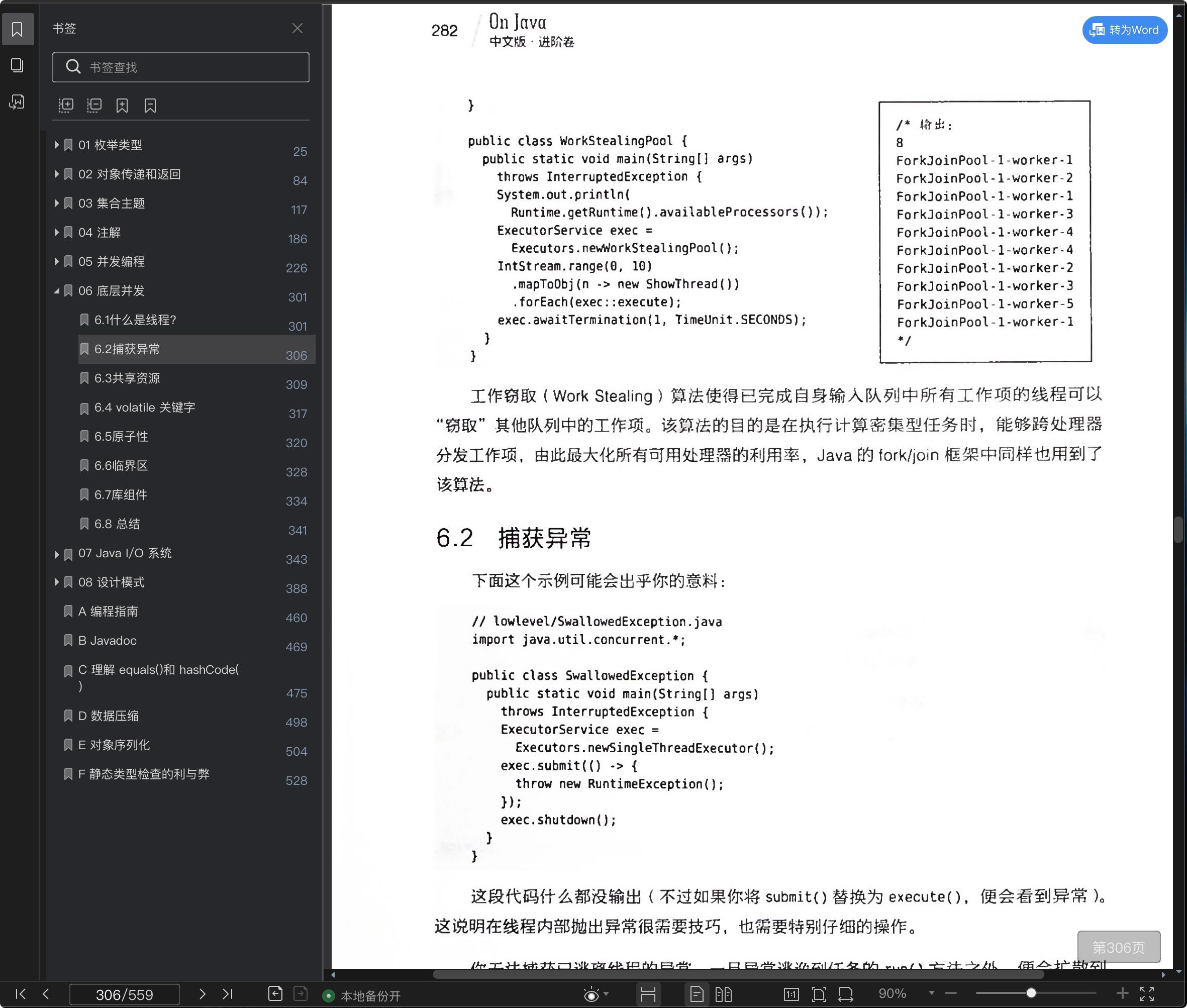Open bookmark F 静态类型检查的利与弊

(188, 774)
